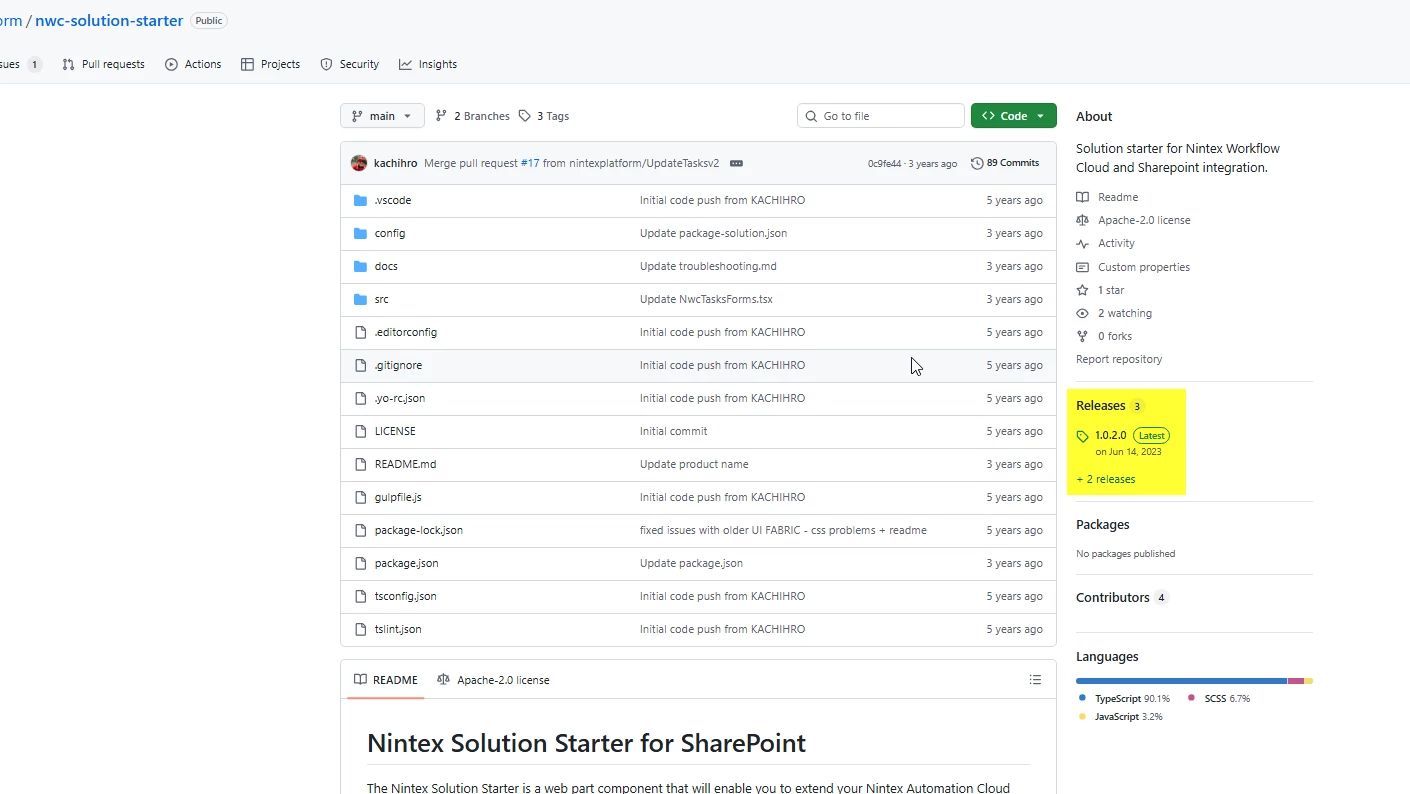Viewport: 1410px width, 794px height.
Task: Open the 1.0.2.0 release link
Action: [1110, 436]
